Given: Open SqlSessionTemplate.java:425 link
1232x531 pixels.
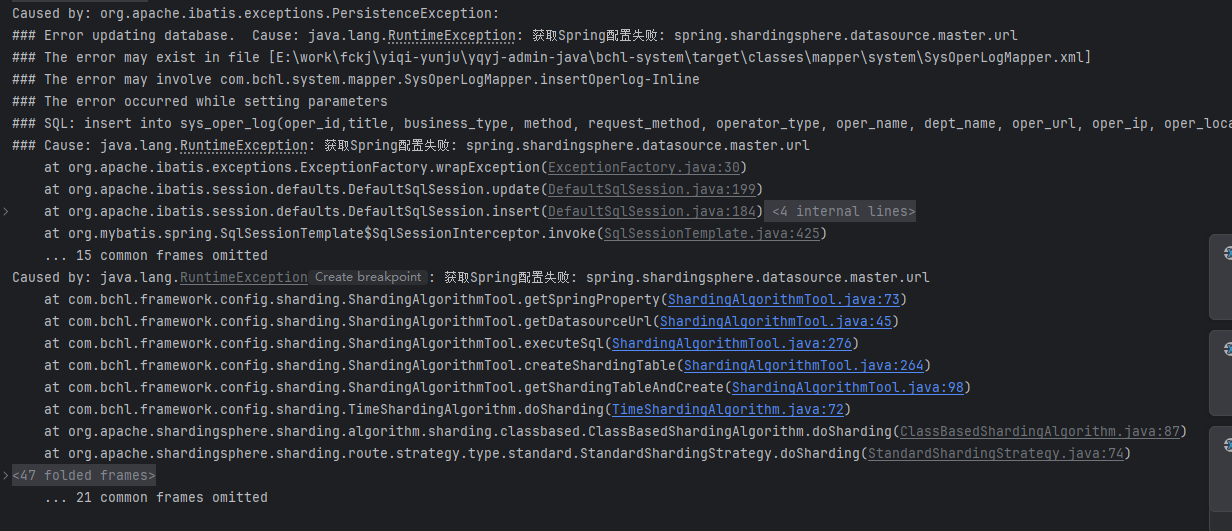Looking at the screenshot, I should click(711, 233).
